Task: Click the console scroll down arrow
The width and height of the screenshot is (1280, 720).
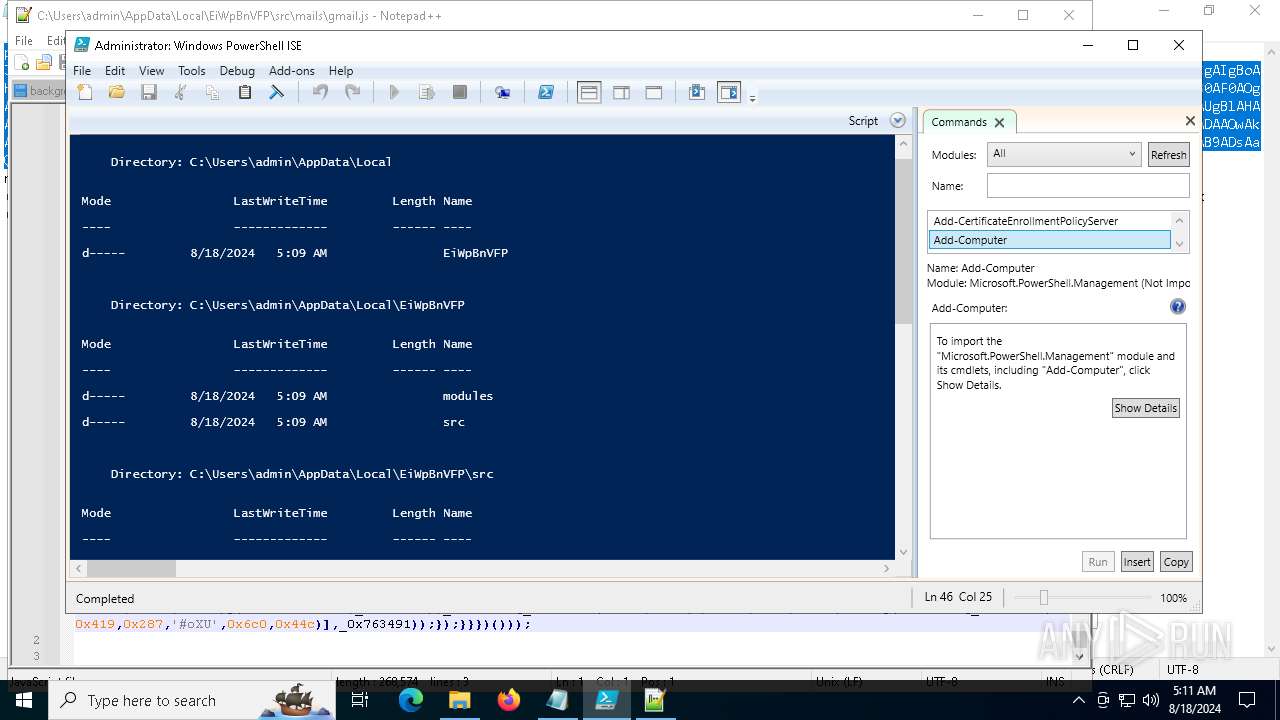Action: click(904, 552)
